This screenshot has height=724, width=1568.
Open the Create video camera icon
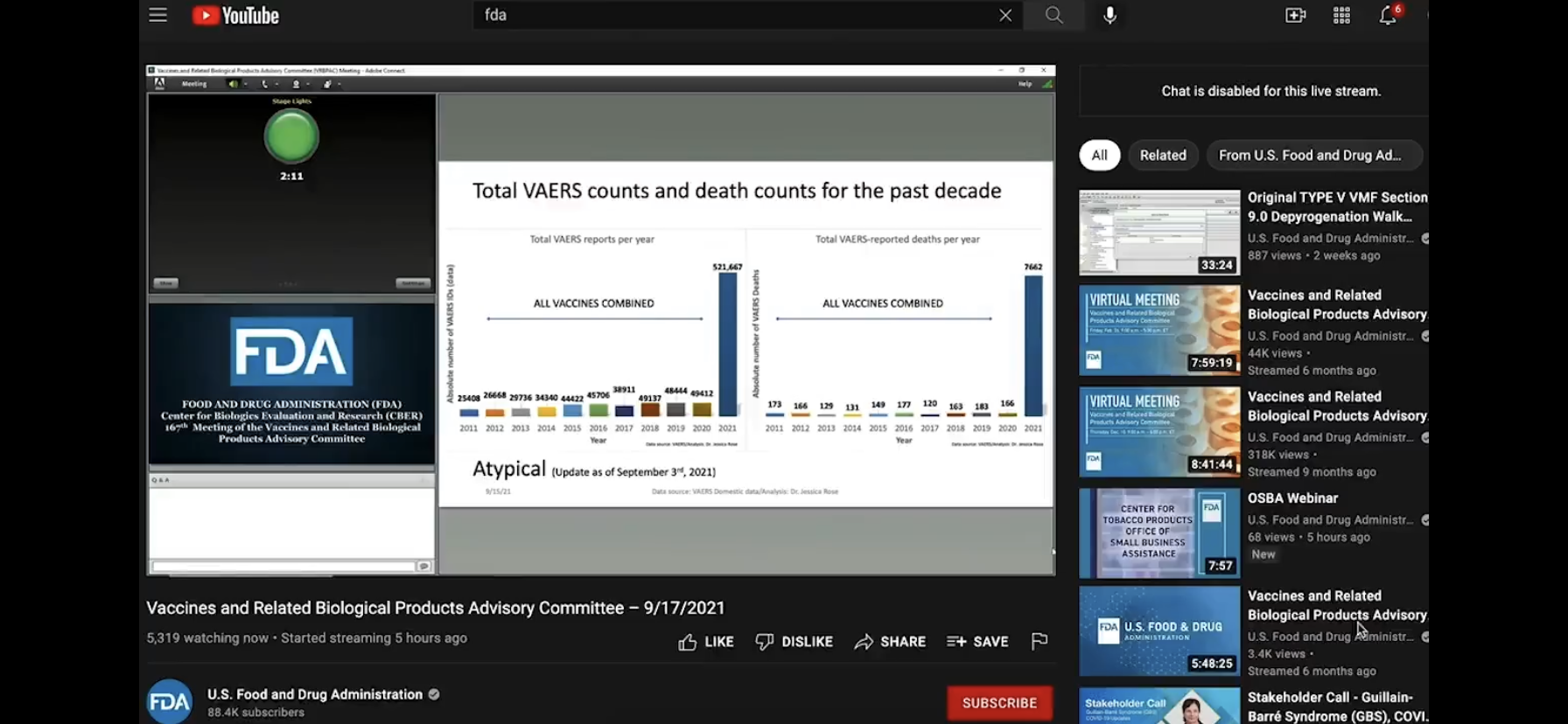click(x=1295, y=15)
